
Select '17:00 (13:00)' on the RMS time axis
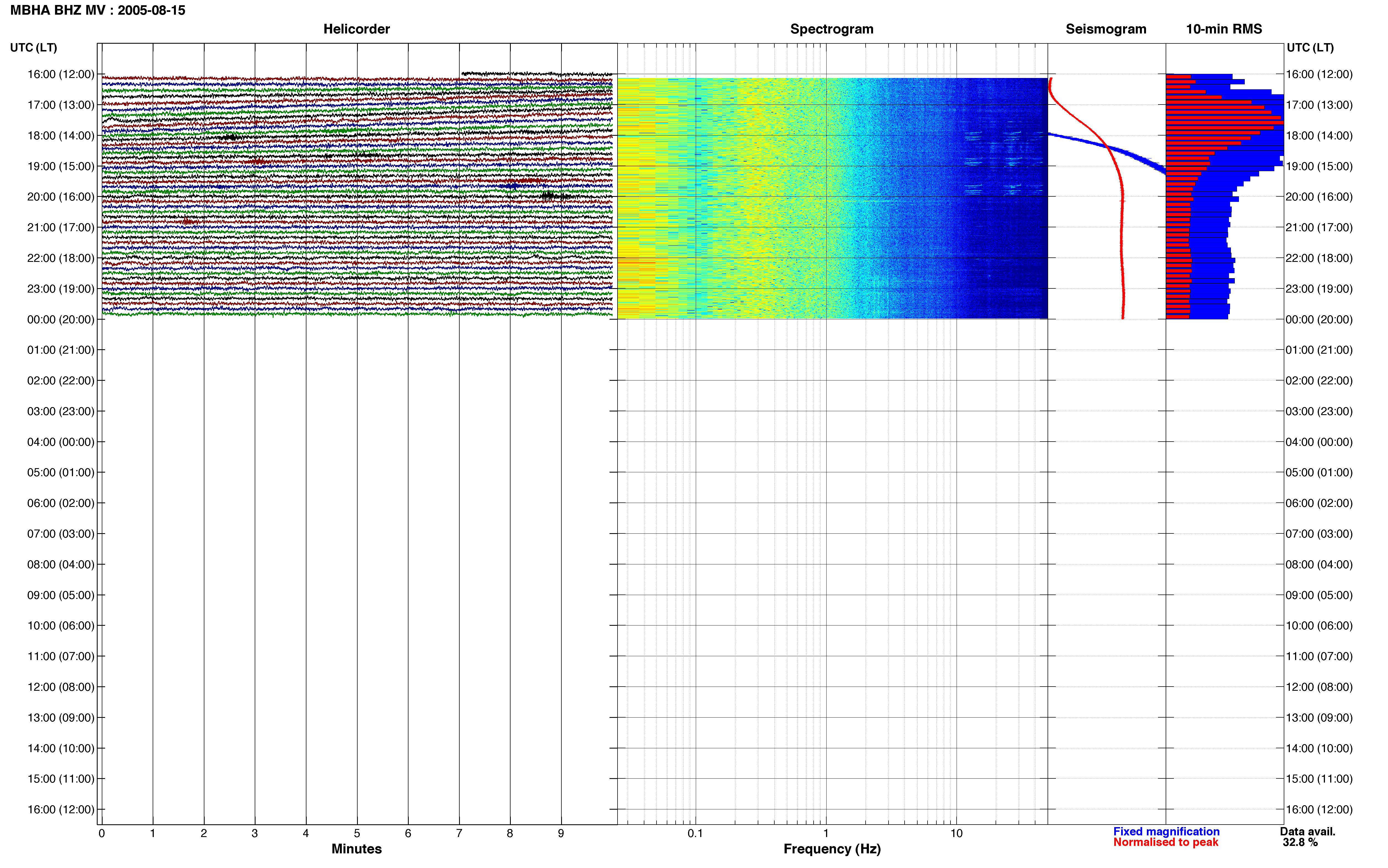coord(1319,105)
